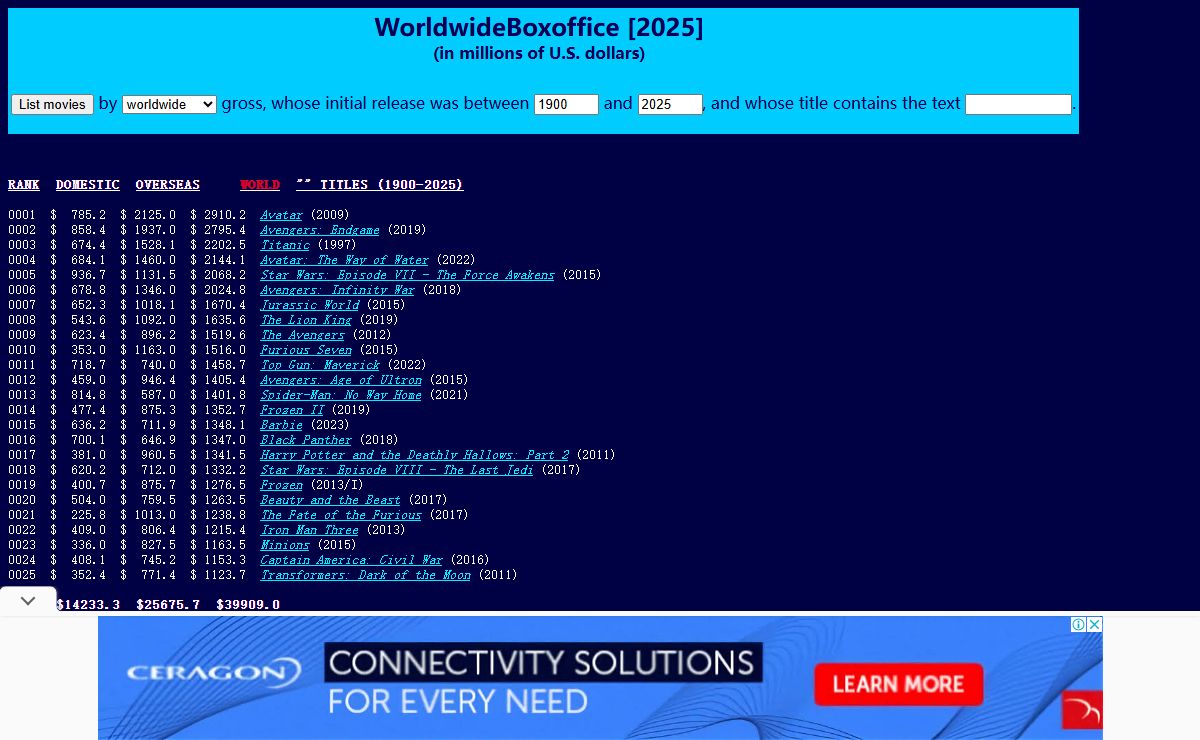Focus the start year field showing 1900
This screenshot has width=1200, height=740.
567,104
